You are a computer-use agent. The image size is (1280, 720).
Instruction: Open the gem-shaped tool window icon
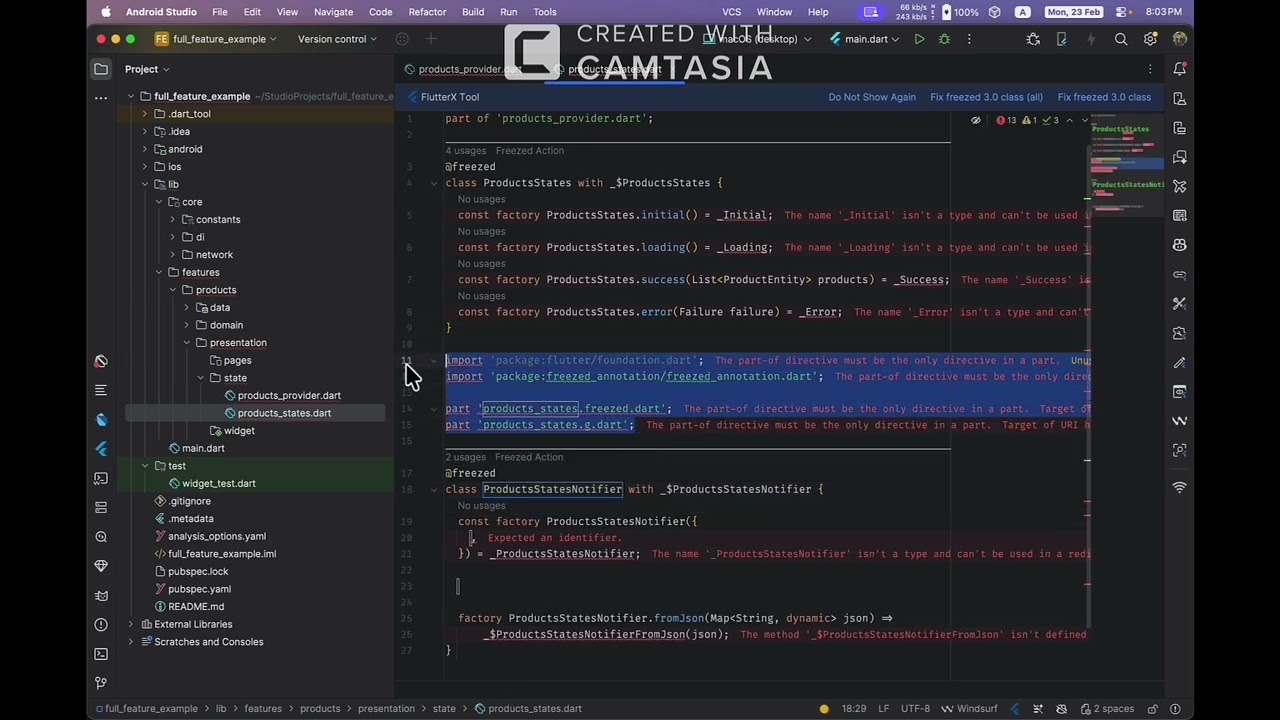101,566
